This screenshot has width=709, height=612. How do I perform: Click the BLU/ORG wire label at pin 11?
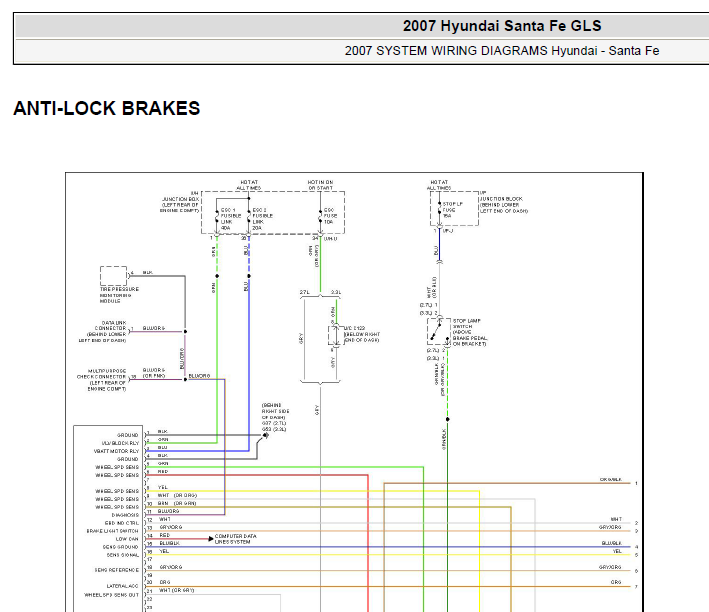[168, 511]
